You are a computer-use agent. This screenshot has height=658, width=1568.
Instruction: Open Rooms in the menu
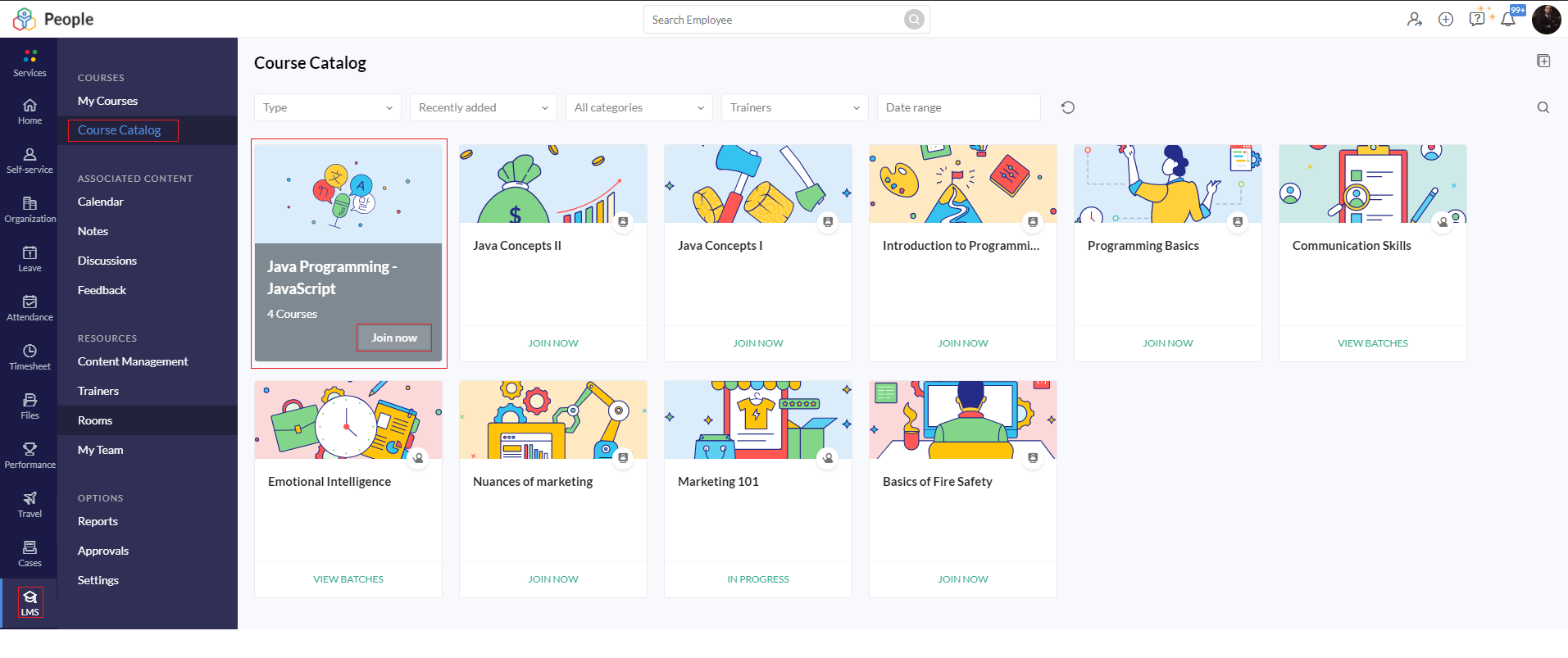95,420
